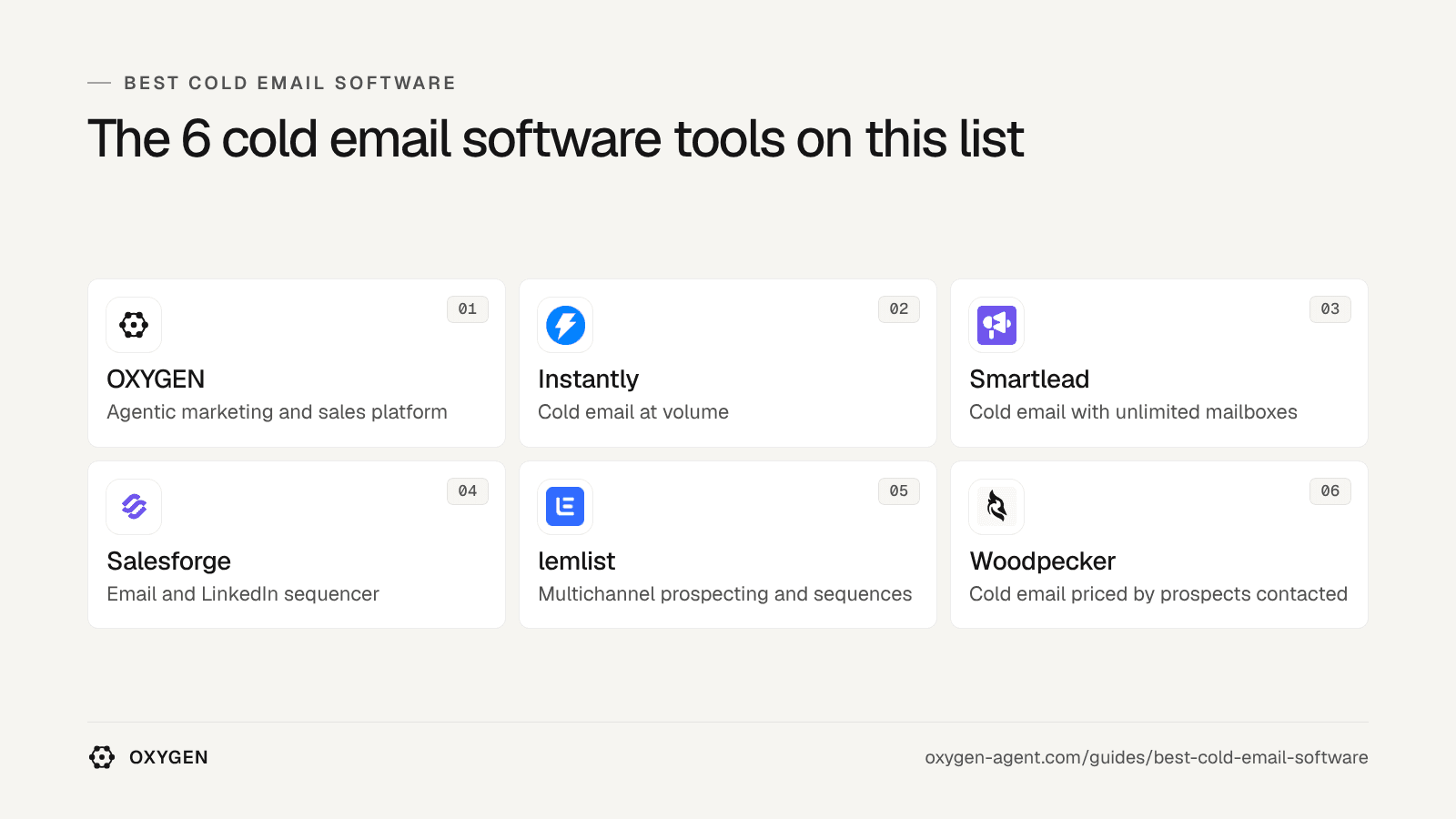Click 'Cold email at volume' description
Image resolution: width=1456 pixels, height=819 pixels.
tap(633, 412)
